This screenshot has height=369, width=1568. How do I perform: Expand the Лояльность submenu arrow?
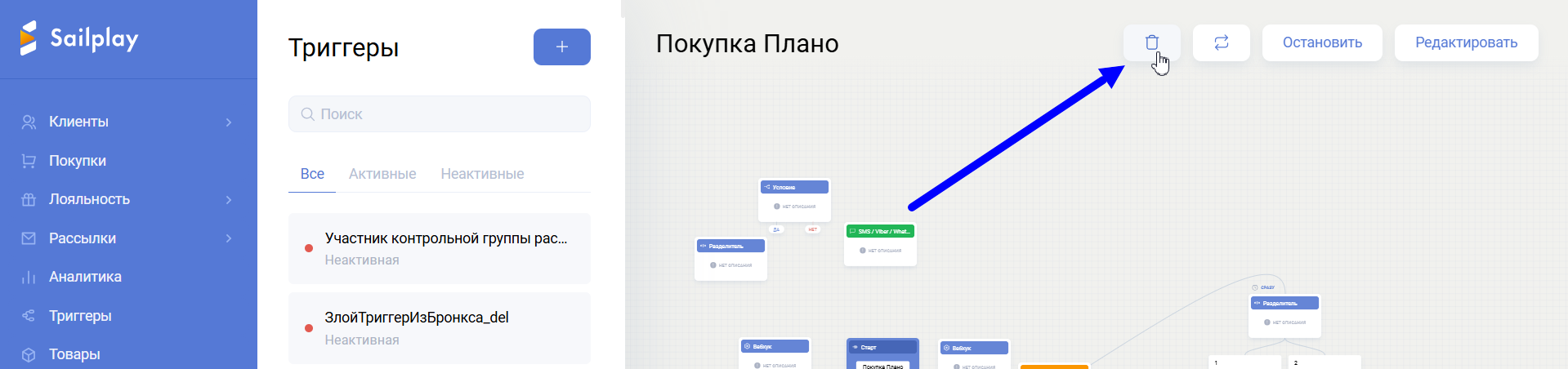click(x=229, y=199)
